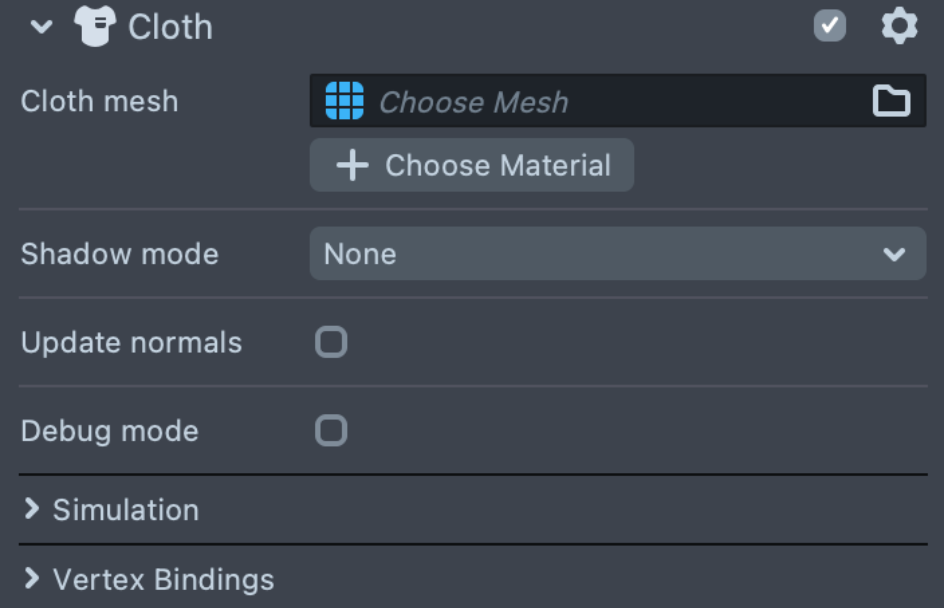944x608 pixels.
Task: Click the Debug mode label
Action: click(x=109, y=431)
